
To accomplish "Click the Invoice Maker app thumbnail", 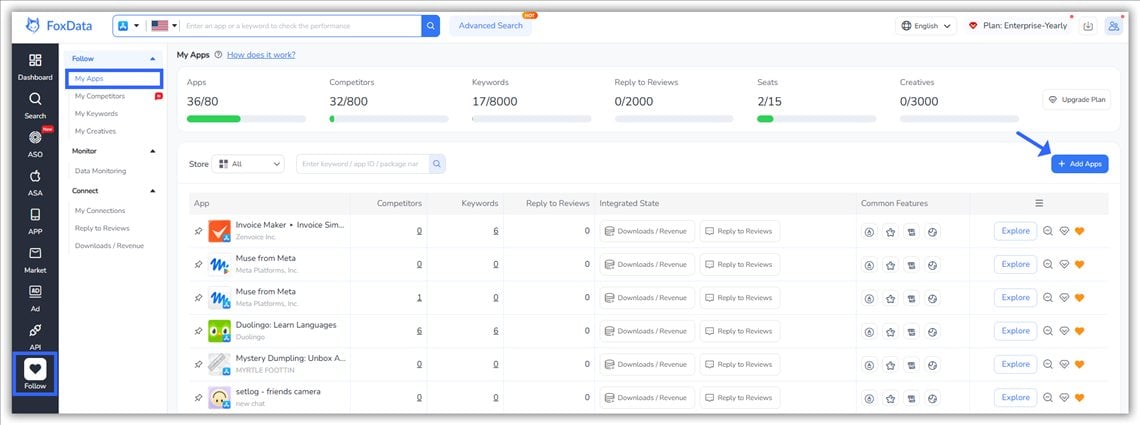I will [220, 232].
